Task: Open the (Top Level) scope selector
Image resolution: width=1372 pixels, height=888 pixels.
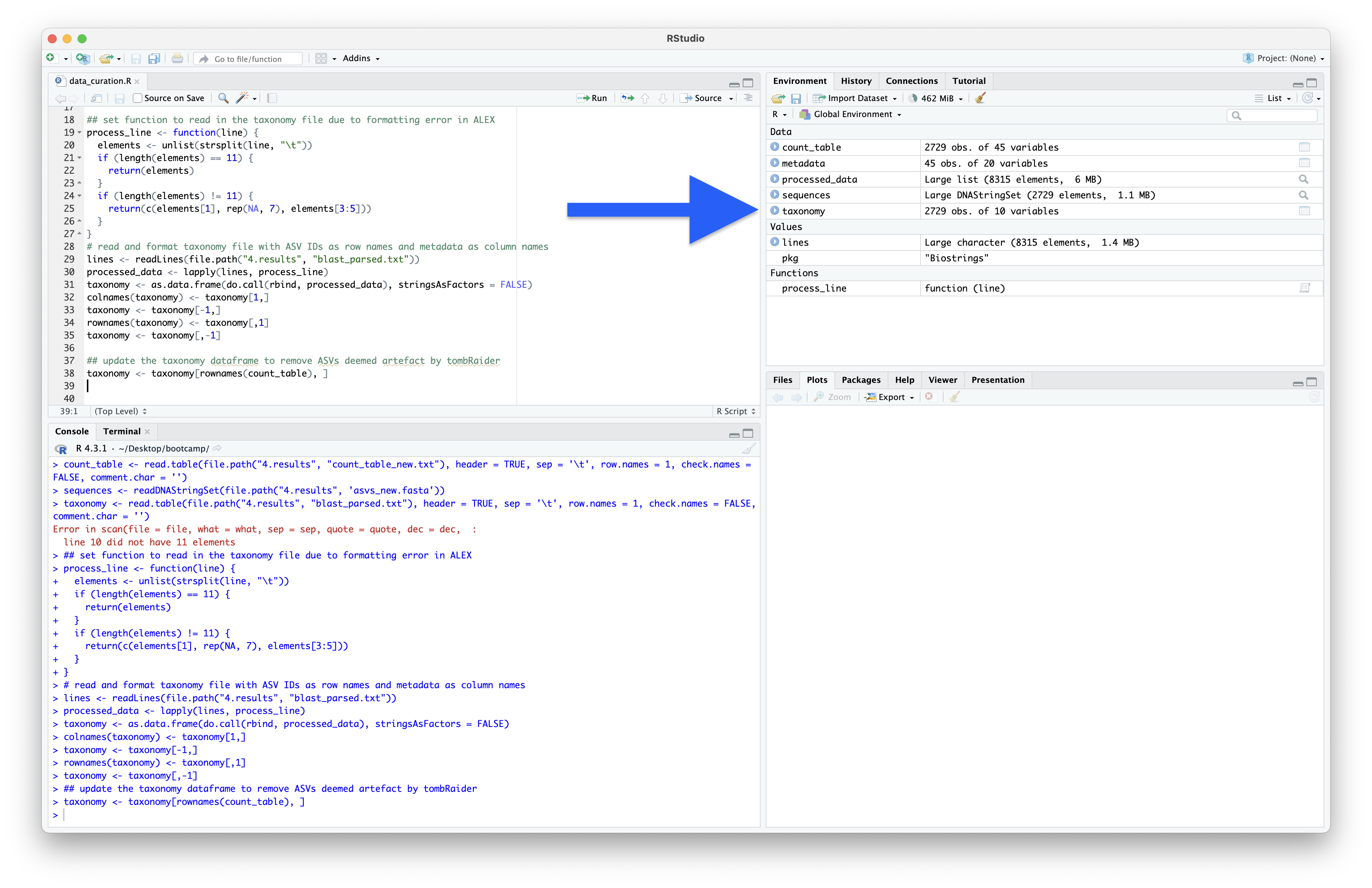Action: pyautogui.click(x=120, y=411)
